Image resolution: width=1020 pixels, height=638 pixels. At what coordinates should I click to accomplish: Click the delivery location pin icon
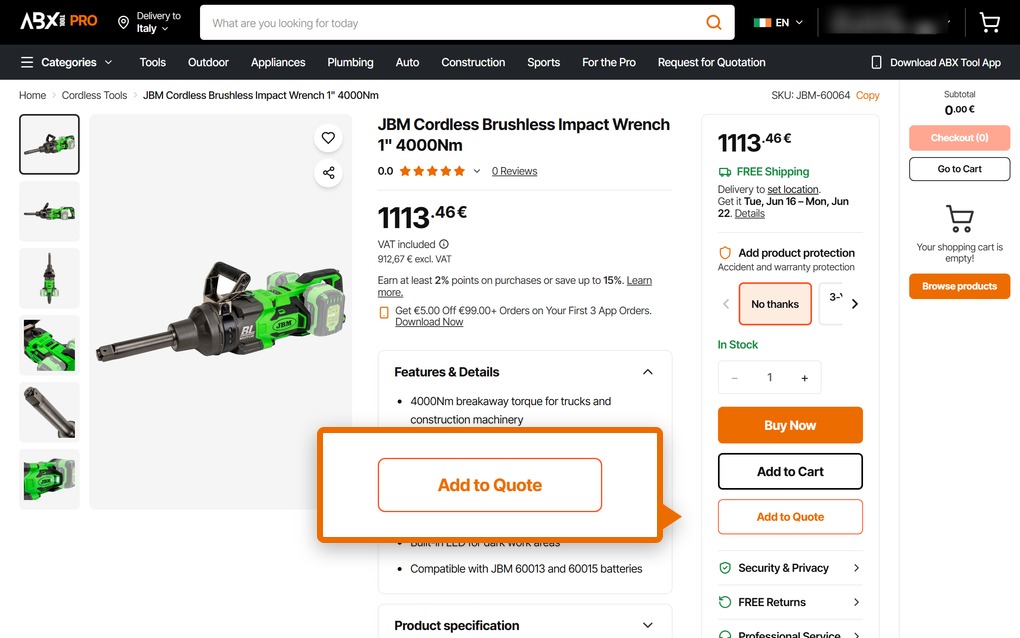pyautogui.click(x=123, y=23)
